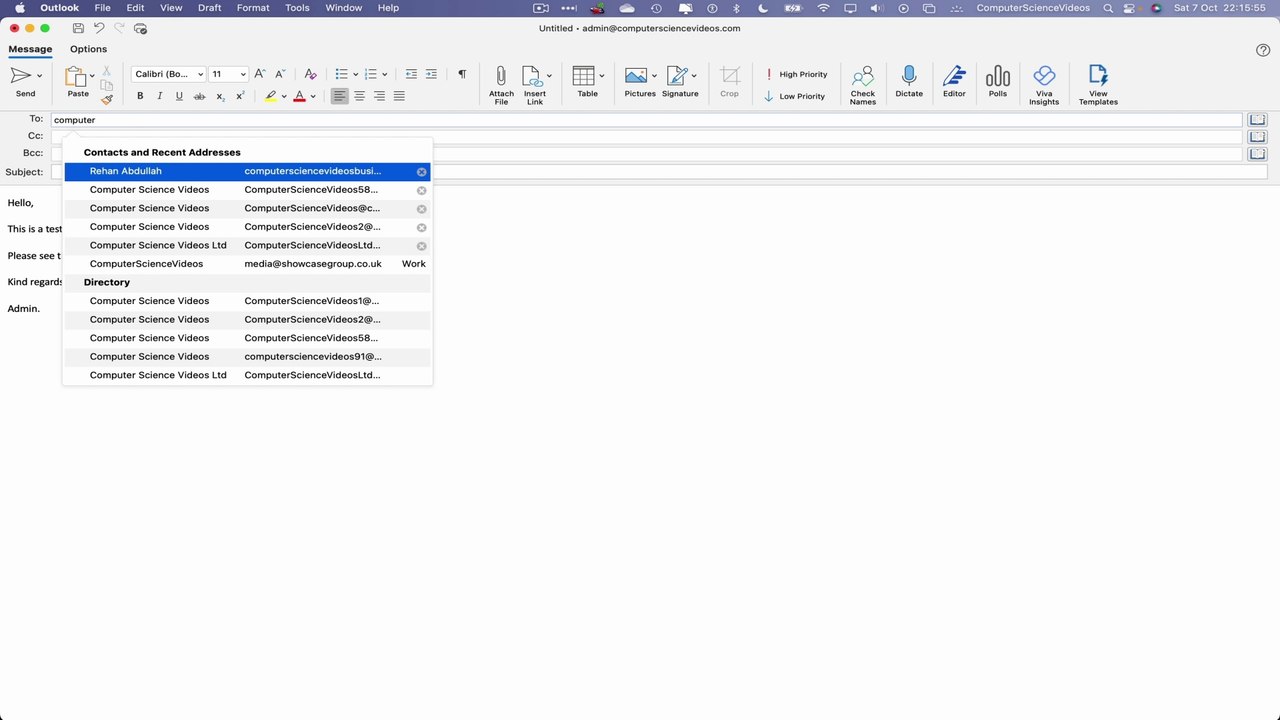The width and height of the screenshot is (1280, 720).
Task: Click the Pictures icon
Action: pos(636,76)
